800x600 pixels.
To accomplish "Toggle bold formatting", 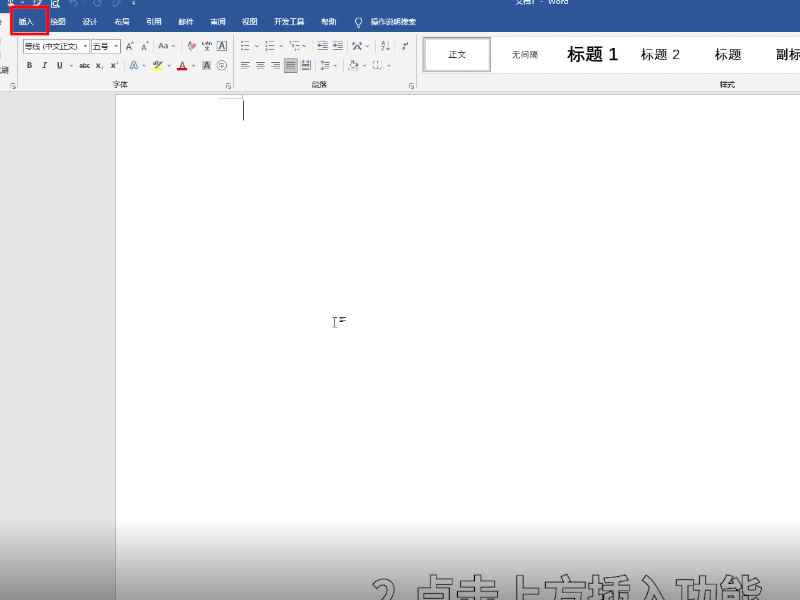I will (x=30, y=66).
